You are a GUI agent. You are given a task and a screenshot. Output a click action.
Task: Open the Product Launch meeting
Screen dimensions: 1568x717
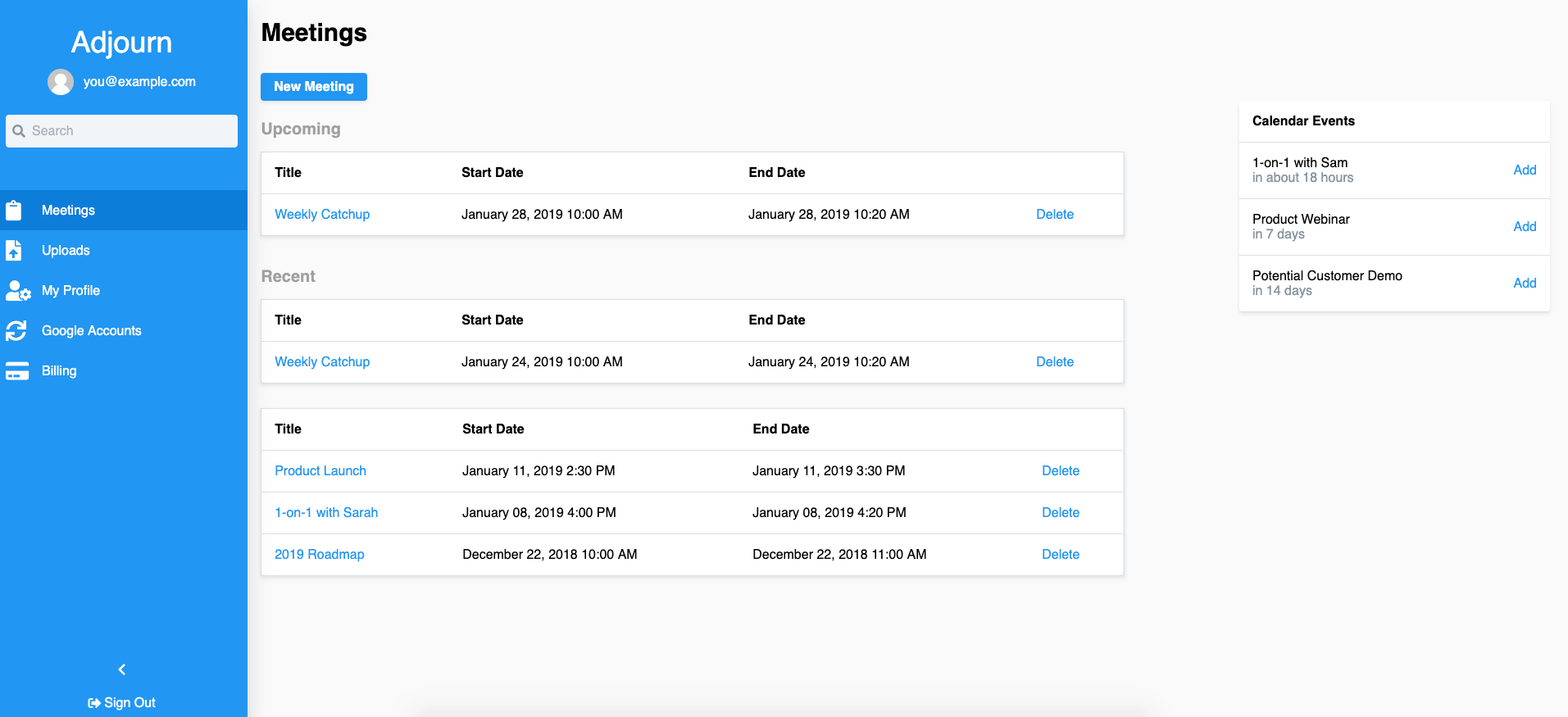click(320, 471)
